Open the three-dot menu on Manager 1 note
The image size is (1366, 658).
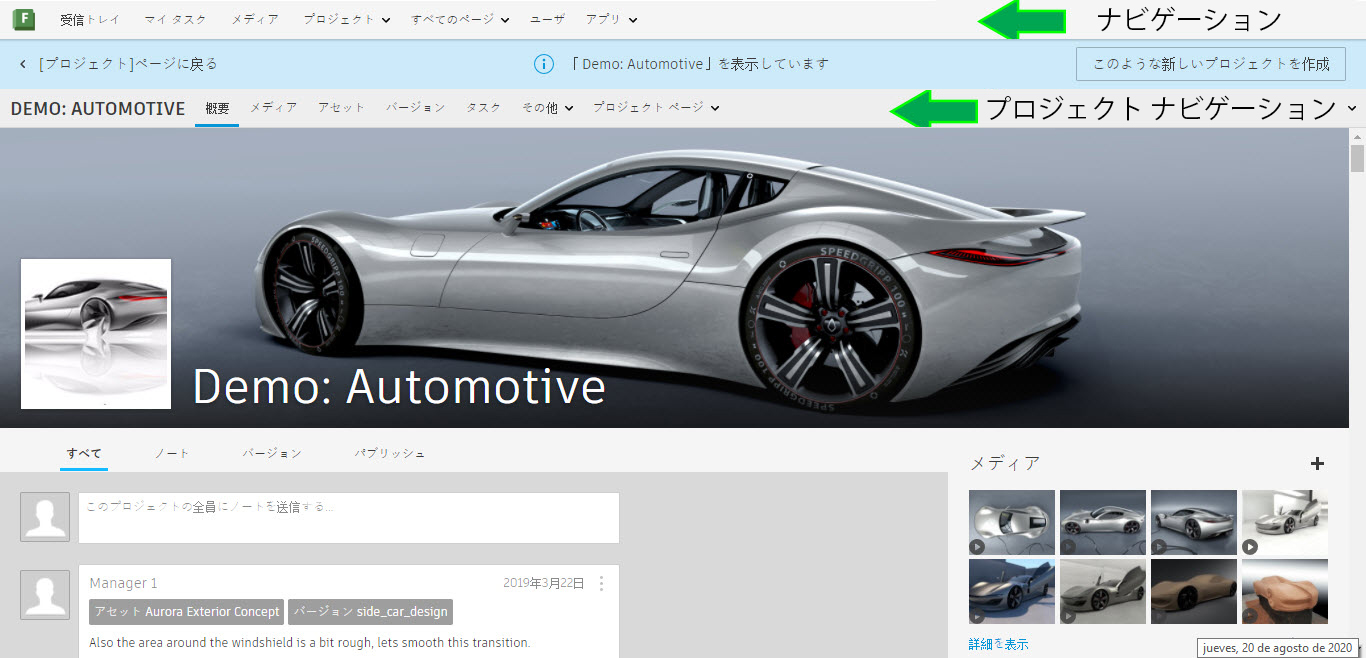pyautogui.click(x=601, y=583)
